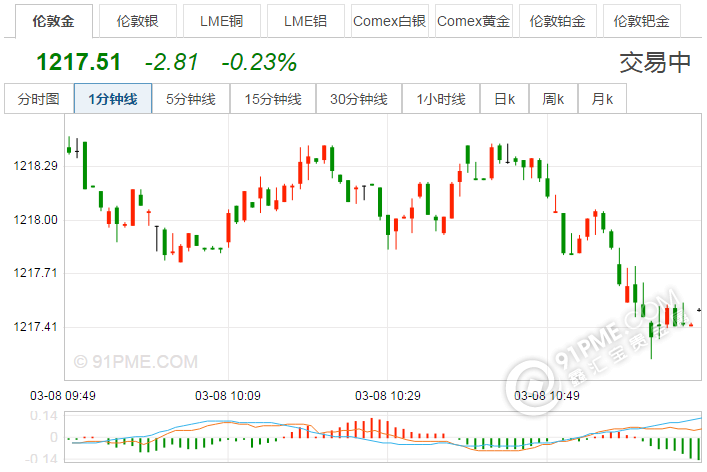Image resolution: width=707 pixels, height=472 pixels.
Task: Click the 1218.29 price axis label
Action: click(x=36, y=166)
